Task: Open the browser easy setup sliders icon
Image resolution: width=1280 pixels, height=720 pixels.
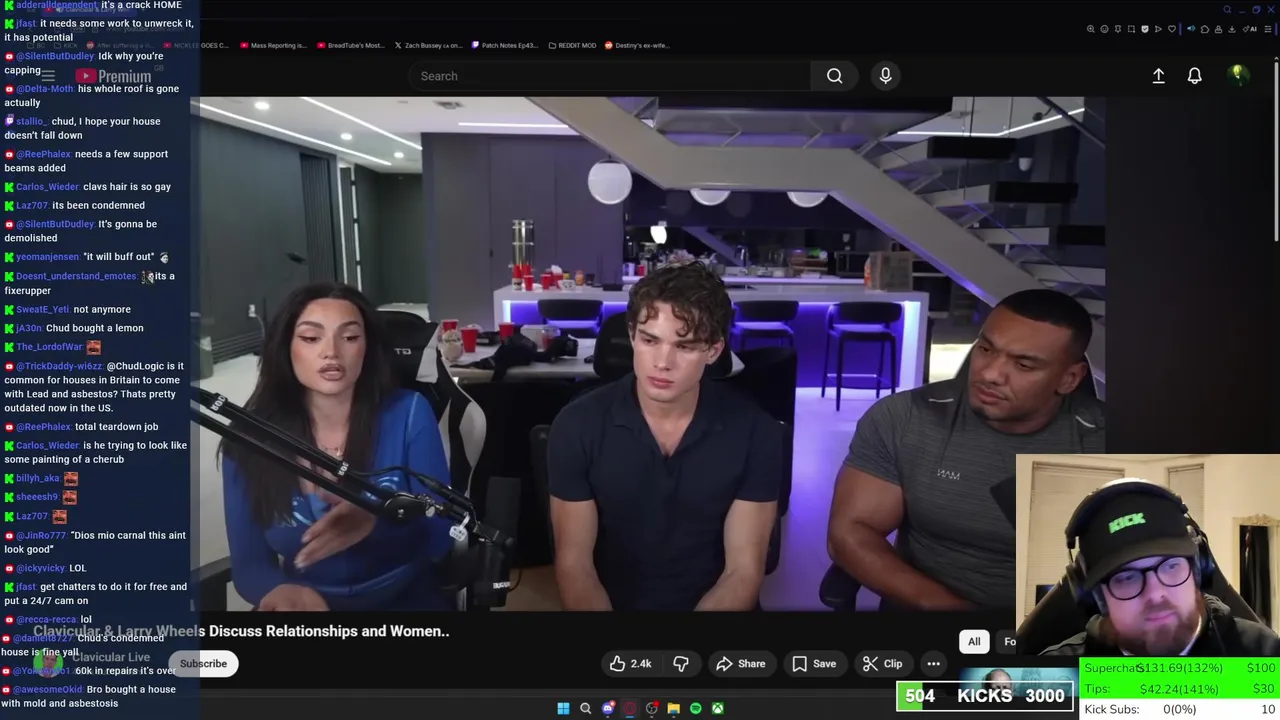Action: (x=1268, y=29)
